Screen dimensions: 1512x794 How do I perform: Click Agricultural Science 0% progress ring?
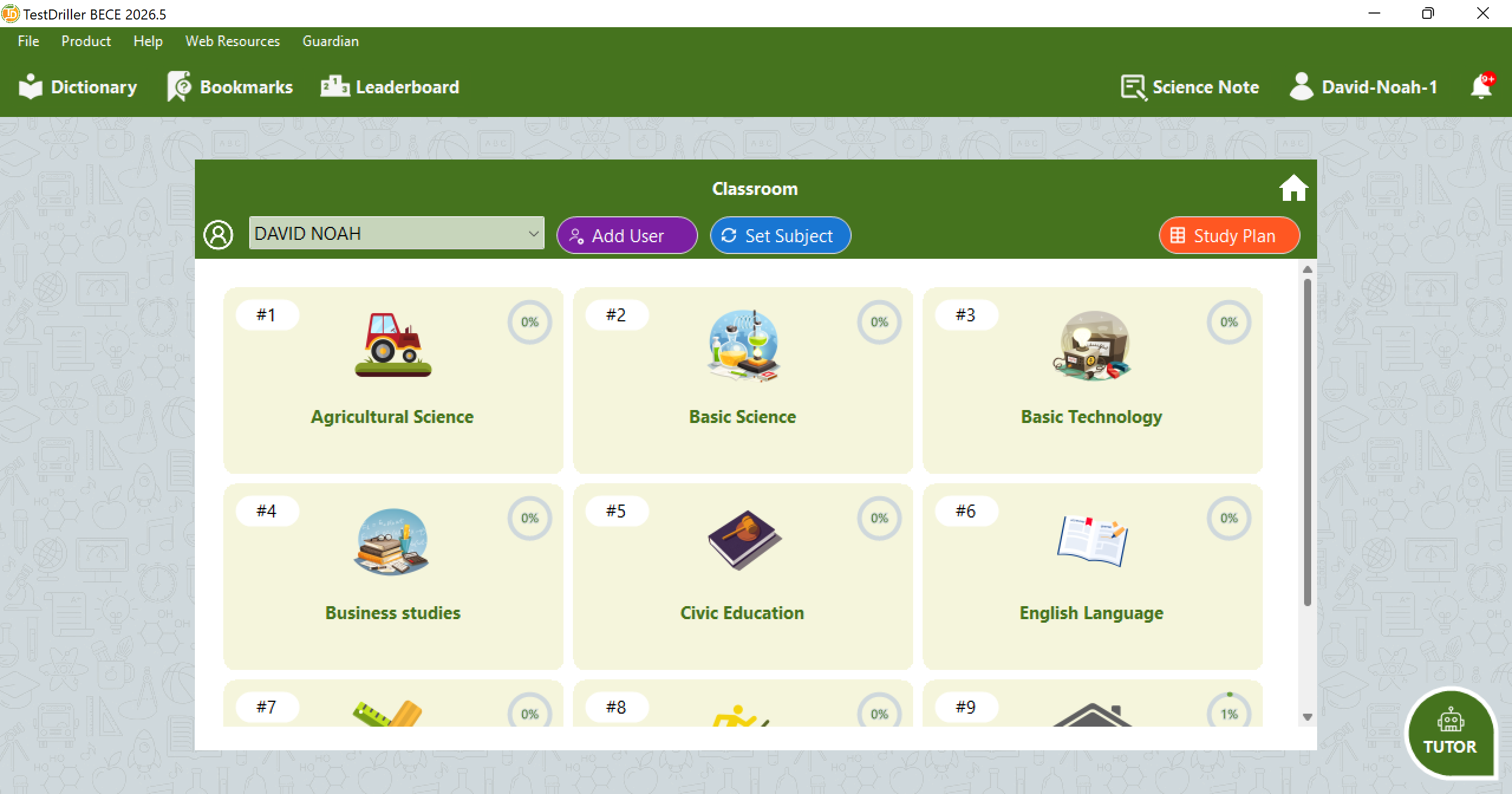tap(529, 322)
